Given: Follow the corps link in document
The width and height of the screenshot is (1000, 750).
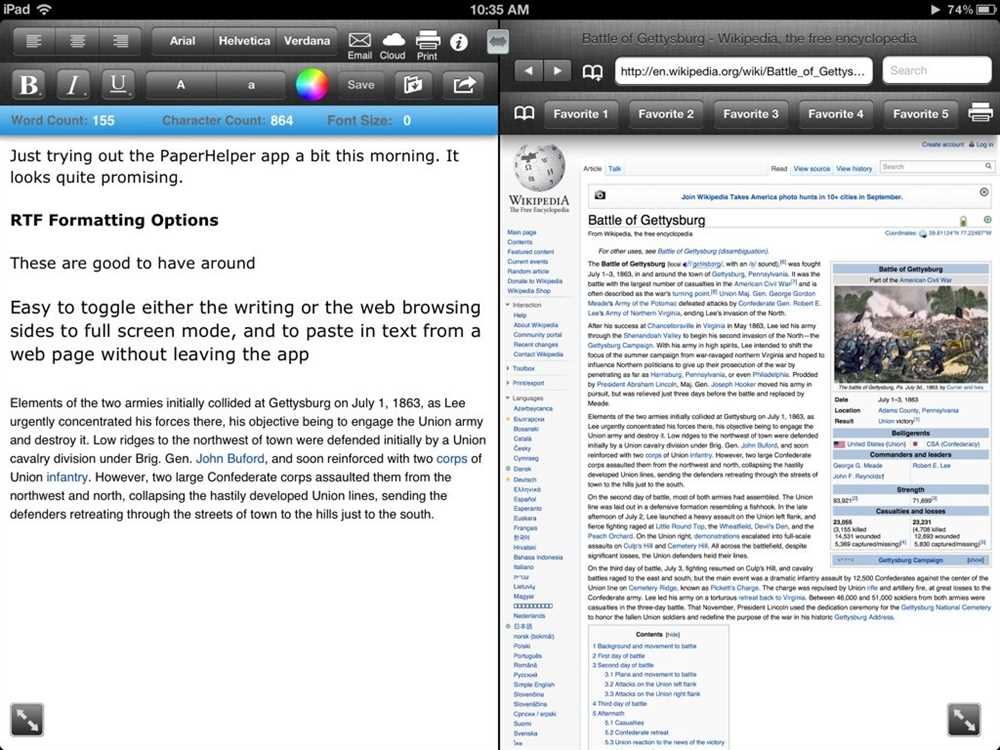Looking at the screenshot, I should coord(452,459).
